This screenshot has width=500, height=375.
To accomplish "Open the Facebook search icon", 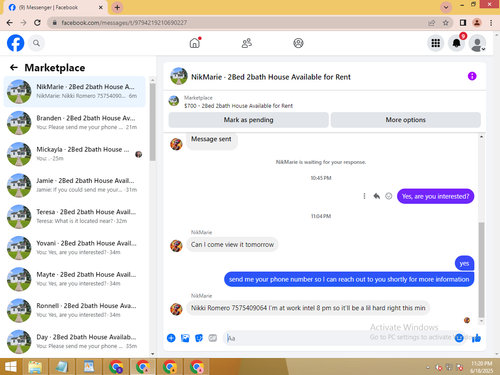I will pos(36,43).
